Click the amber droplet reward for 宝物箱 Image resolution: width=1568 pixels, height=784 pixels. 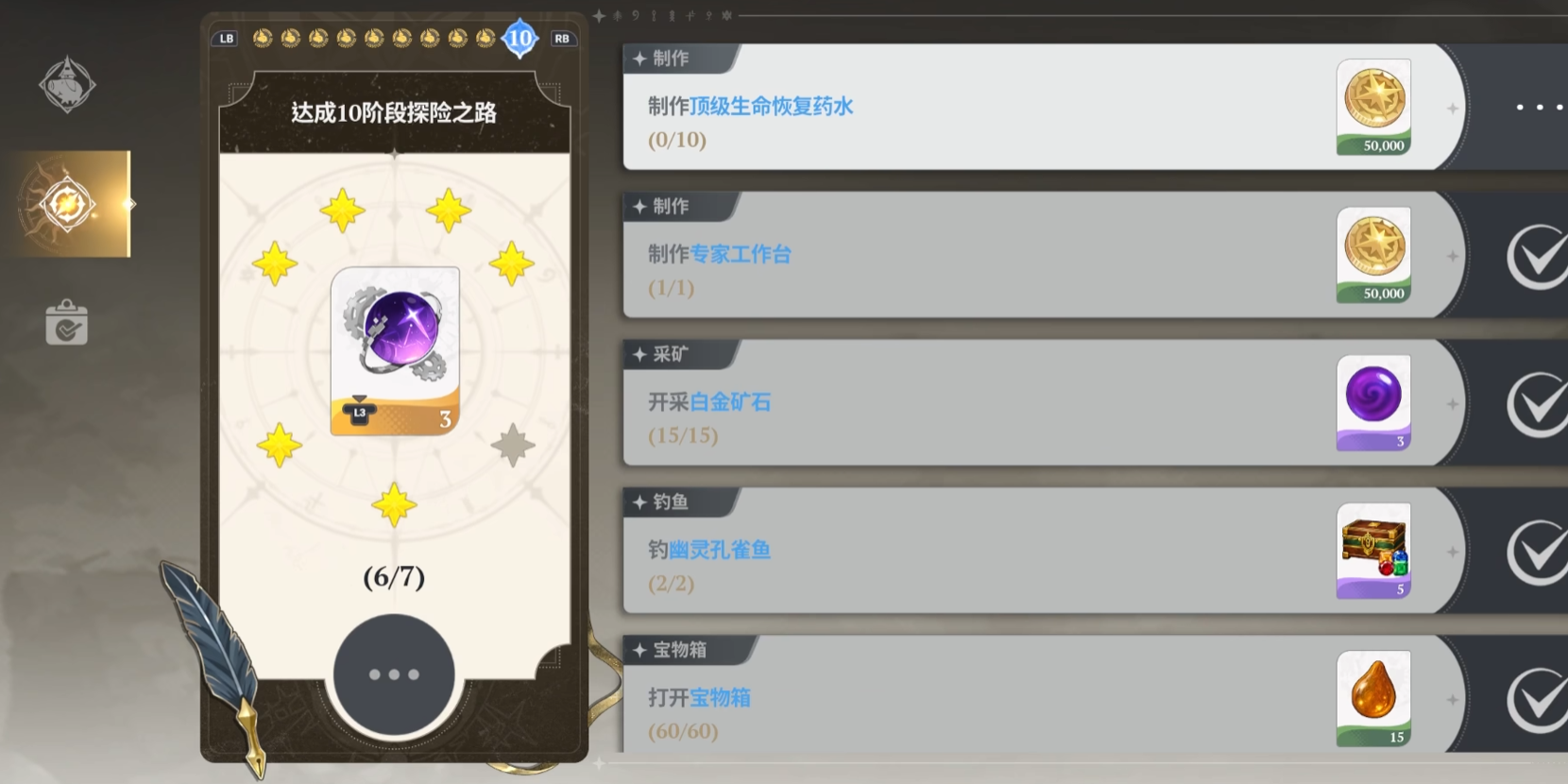tap(1373, 698)
